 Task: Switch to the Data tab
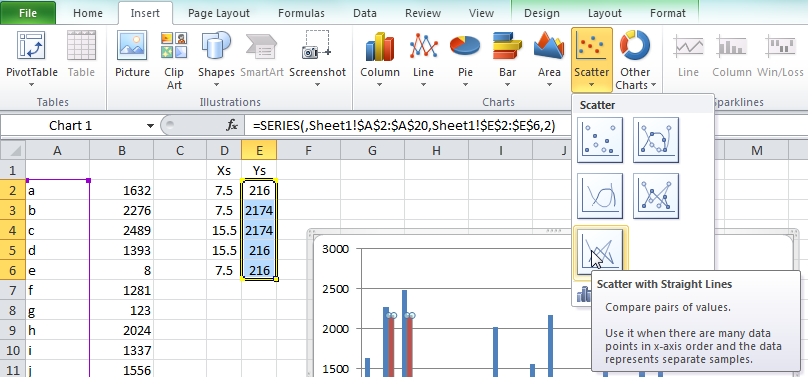click(364, 13)
